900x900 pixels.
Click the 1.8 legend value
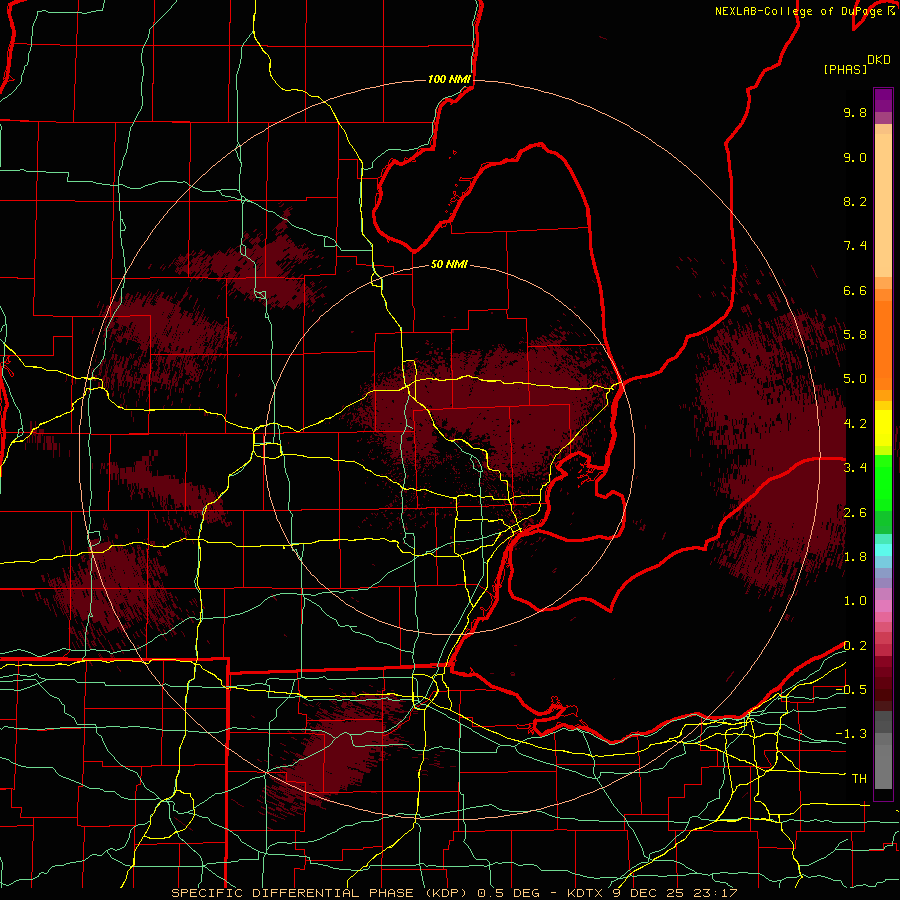[855, 557]
